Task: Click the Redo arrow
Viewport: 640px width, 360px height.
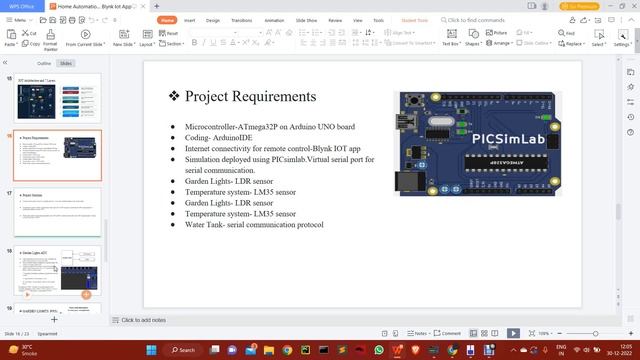Action: 105,20
